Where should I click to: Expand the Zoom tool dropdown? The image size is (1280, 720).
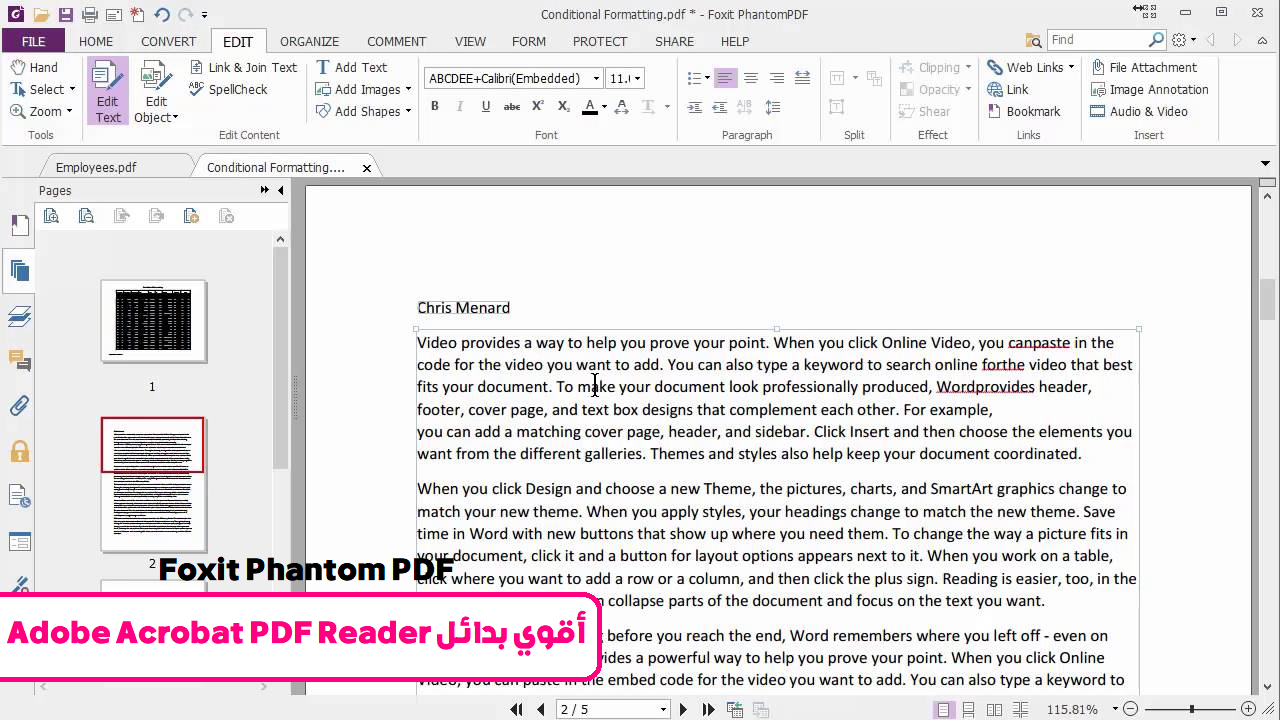coord(69,112)
